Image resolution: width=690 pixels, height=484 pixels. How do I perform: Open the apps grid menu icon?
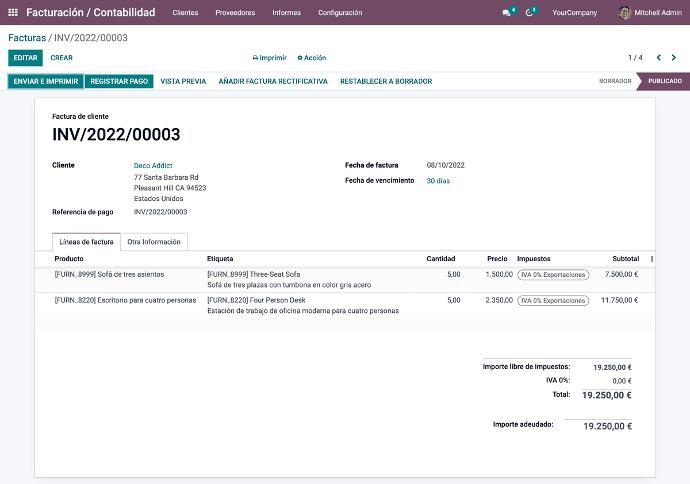coord(13,13)
